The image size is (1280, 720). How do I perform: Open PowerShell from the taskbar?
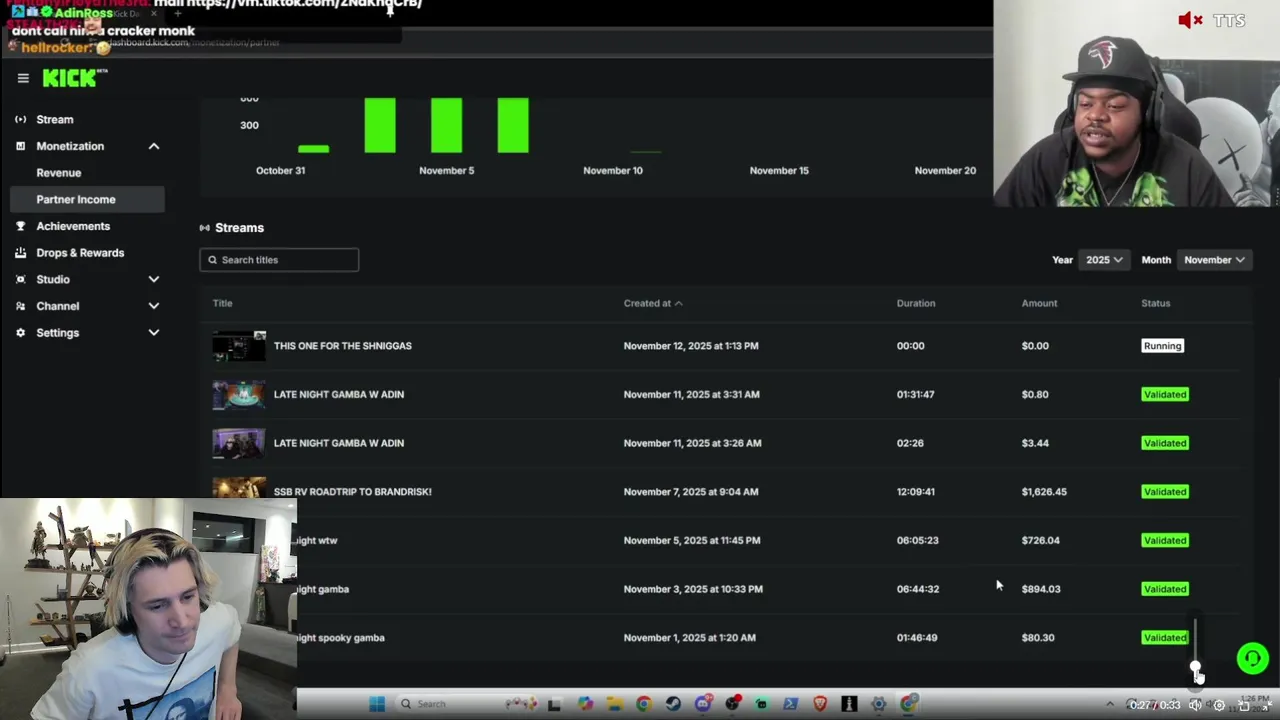click(x=790, y=704)
